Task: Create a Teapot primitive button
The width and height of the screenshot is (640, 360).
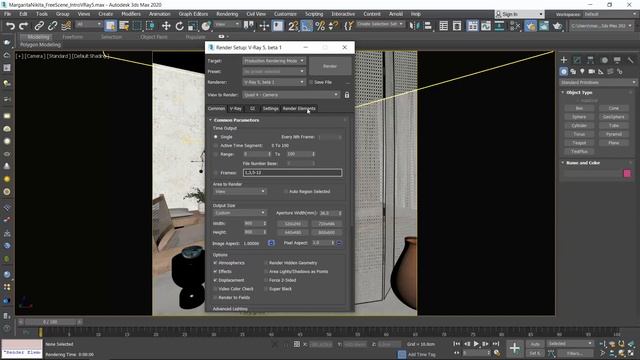Action: coord(579,143)
